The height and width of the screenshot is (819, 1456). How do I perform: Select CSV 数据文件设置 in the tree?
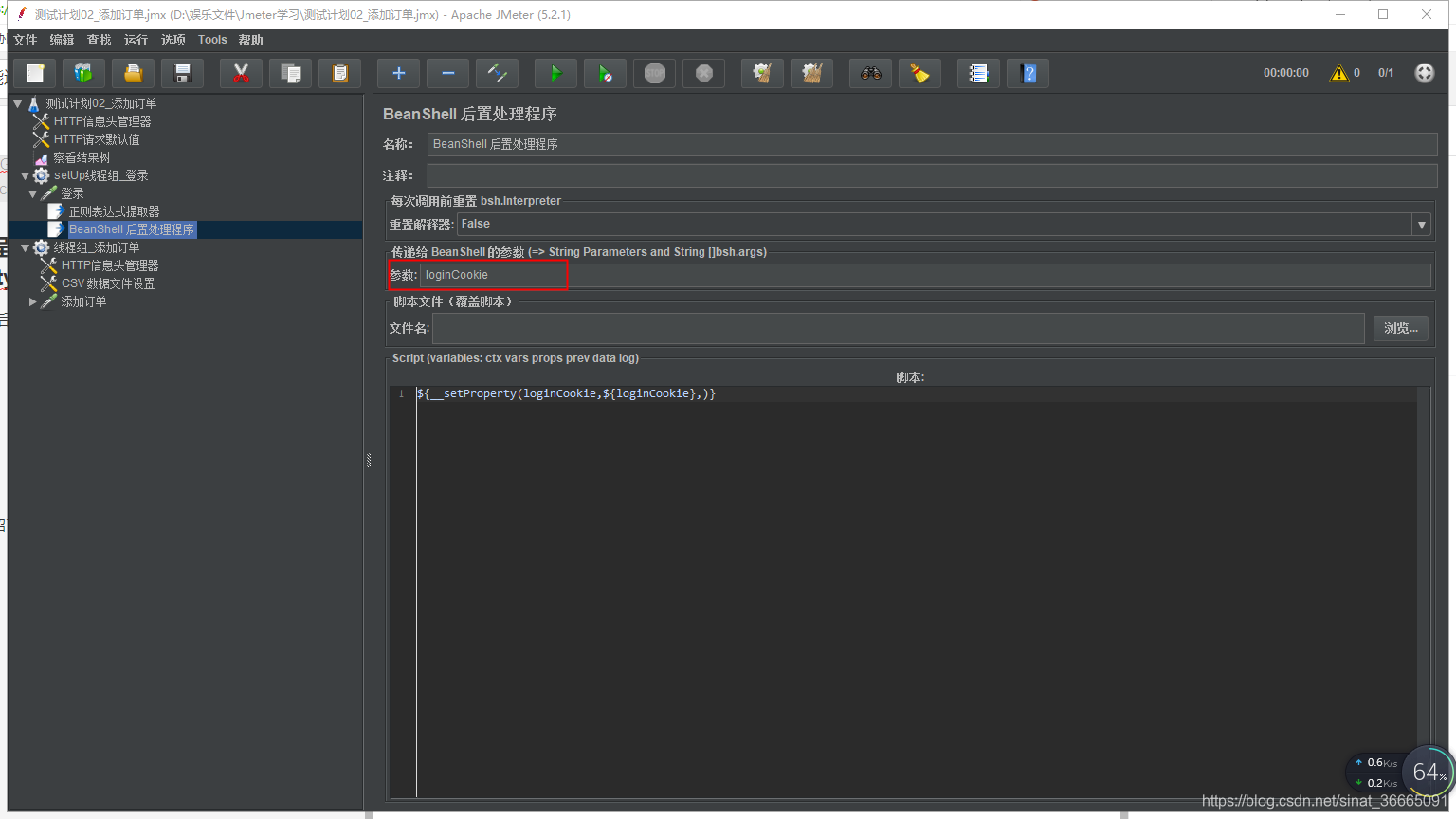(x=108, y=283)
